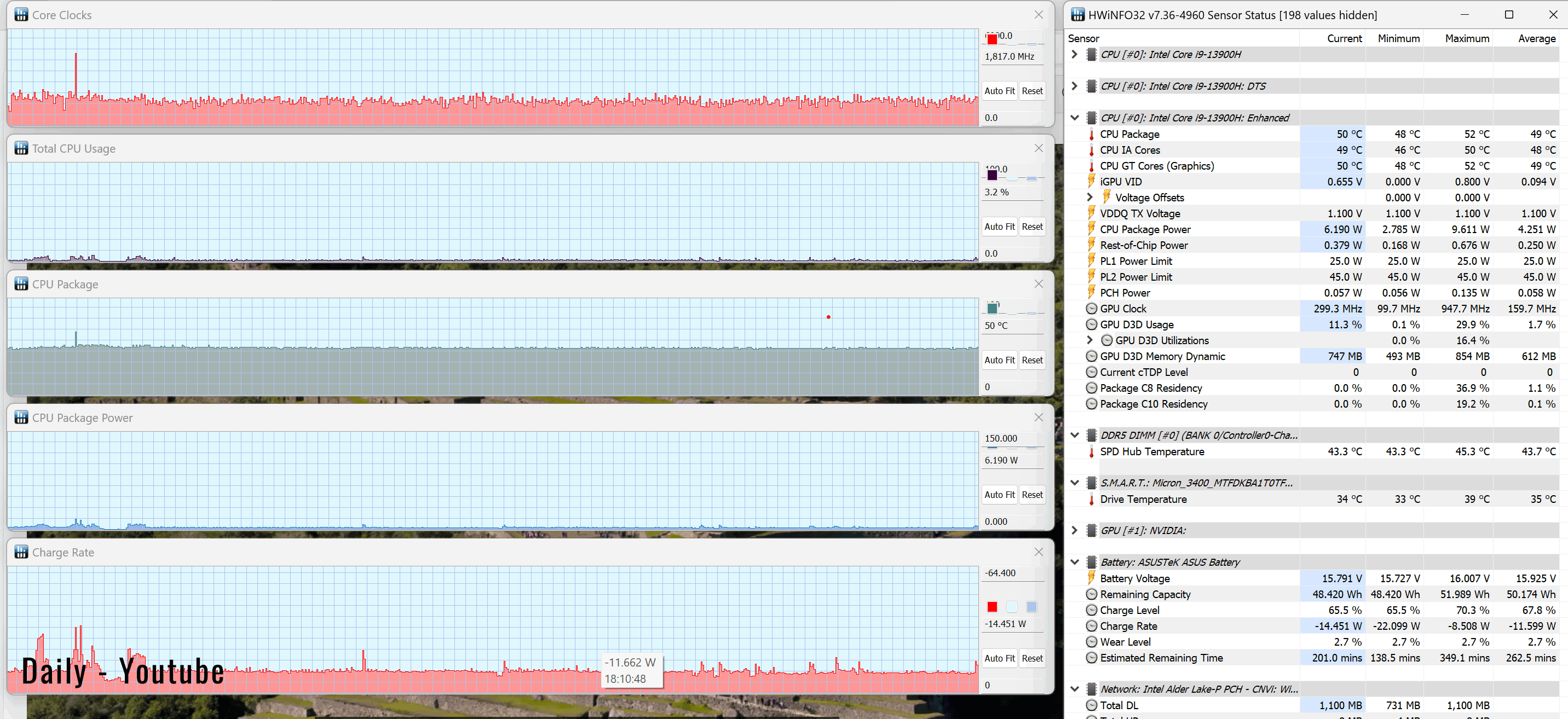Click Reset in the CPU Package graph
The height and width of the screenshot is (719, 1568).
pos(1033,360)
